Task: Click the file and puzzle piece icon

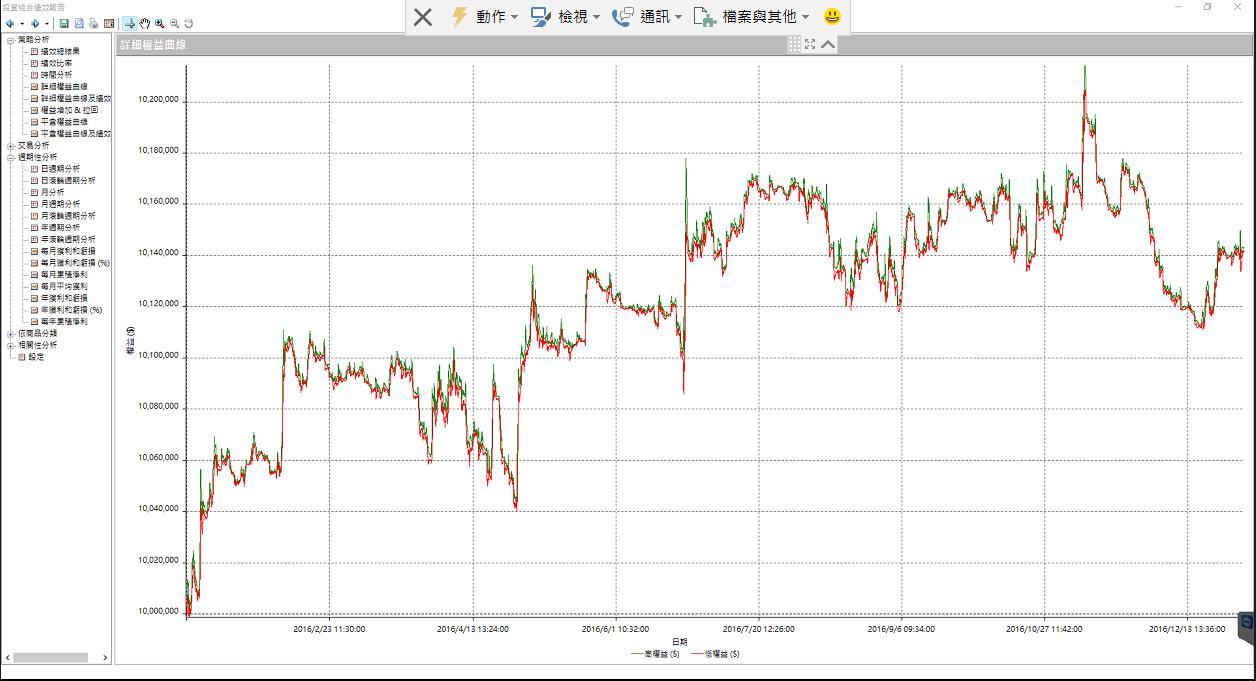Action: point(705,17)
